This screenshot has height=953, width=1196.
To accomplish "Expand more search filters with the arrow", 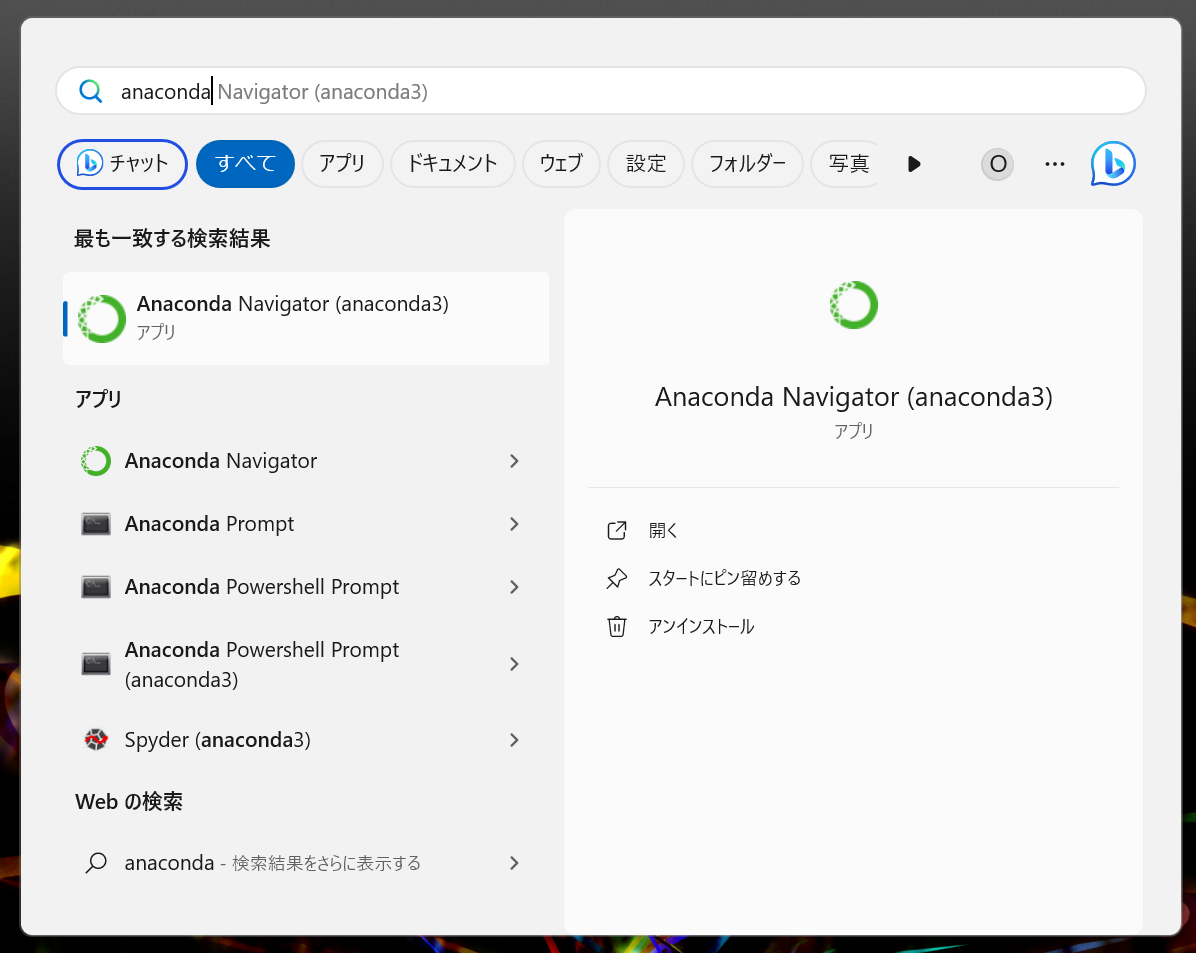I will pyautogui.click(x=913, y=164).
